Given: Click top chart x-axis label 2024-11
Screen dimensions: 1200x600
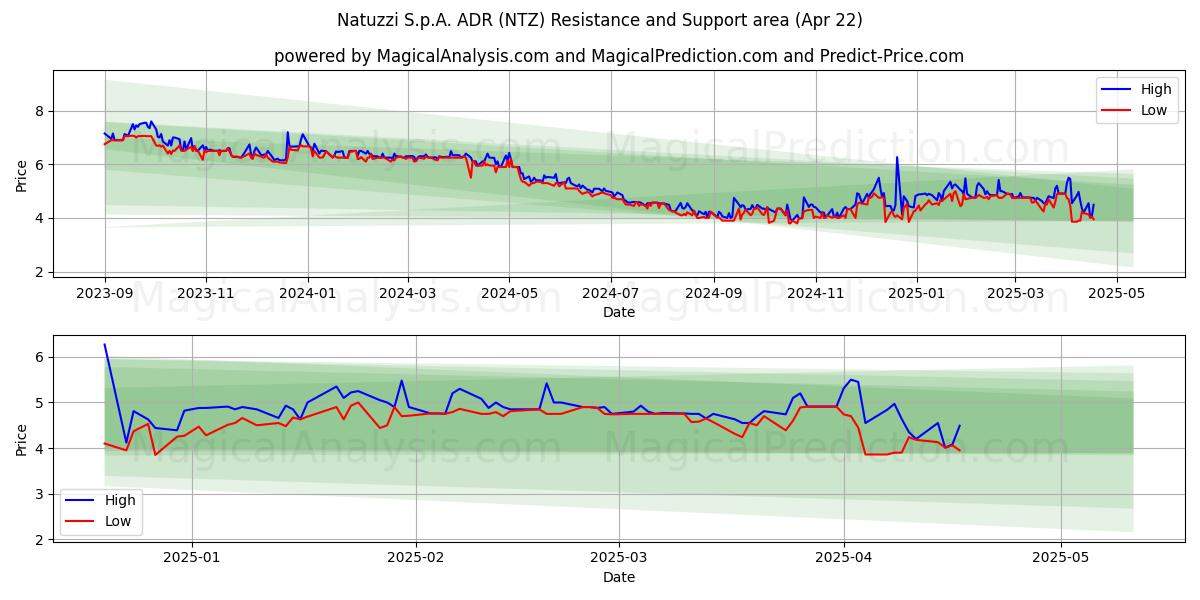Looking at the screenshot, I should (x=815, y=294).
